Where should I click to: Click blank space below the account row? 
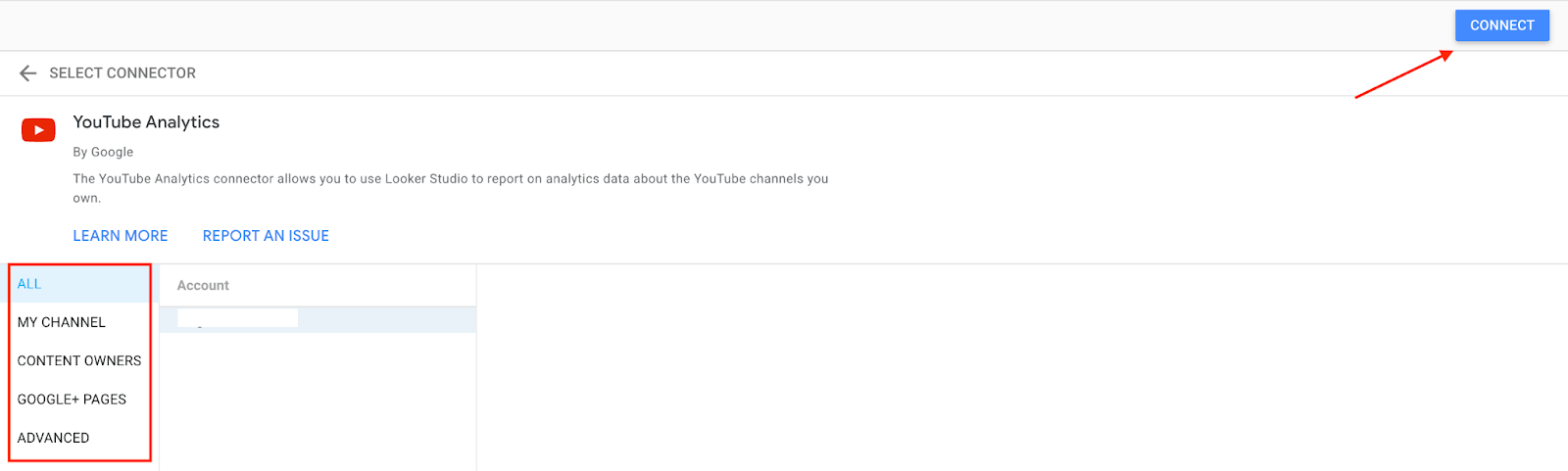318,401
